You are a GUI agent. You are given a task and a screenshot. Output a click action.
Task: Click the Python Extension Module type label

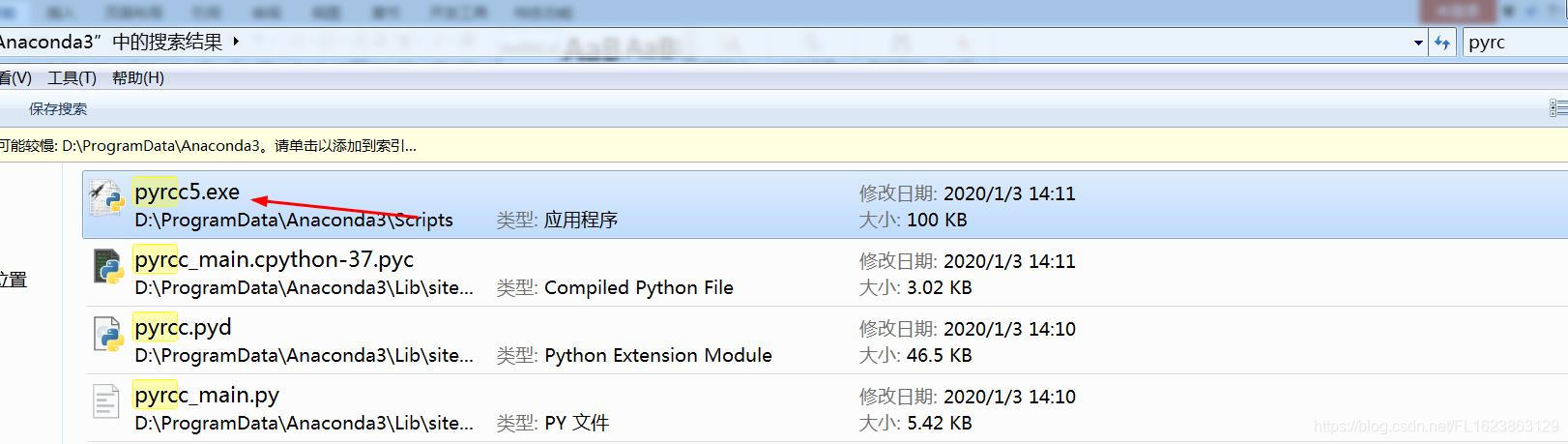[x=658, y=355]
